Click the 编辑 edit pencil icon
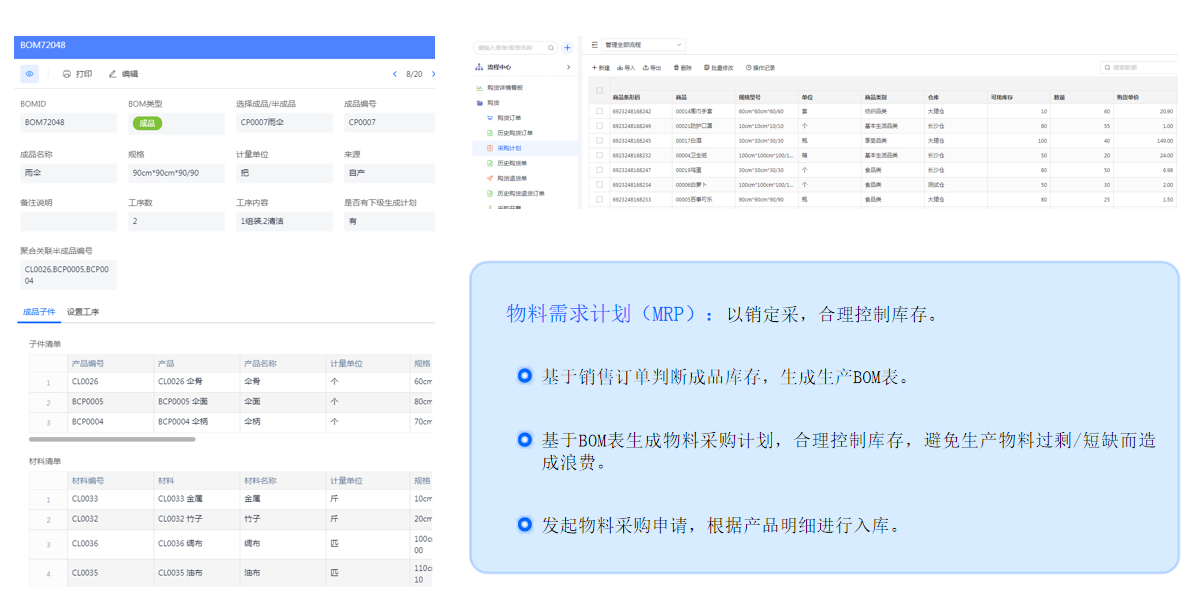Image resolution: width=1197 pixels, height=606 pixels. coord(113,74)
